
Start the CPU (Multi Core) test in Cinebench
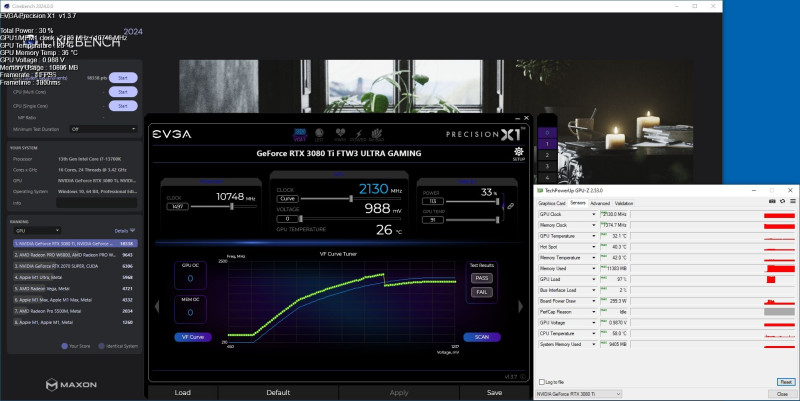coord(123,92)
